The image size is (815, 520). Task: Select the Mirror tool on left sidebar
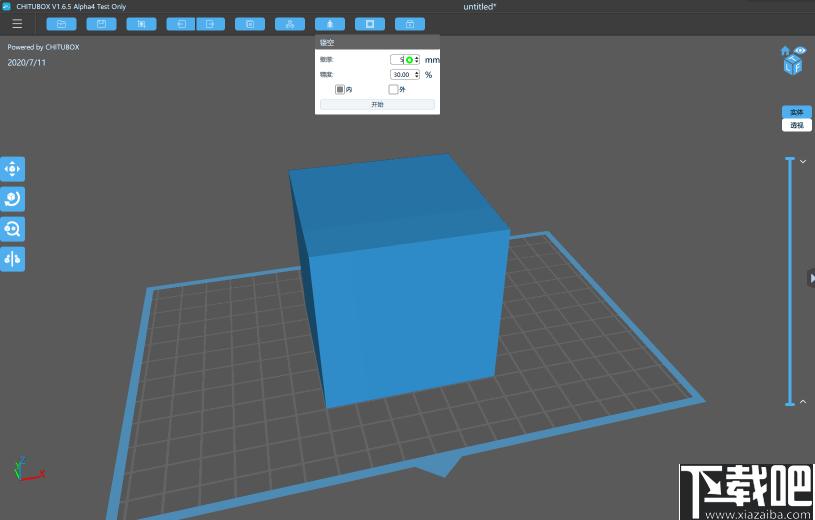point(12,259)
